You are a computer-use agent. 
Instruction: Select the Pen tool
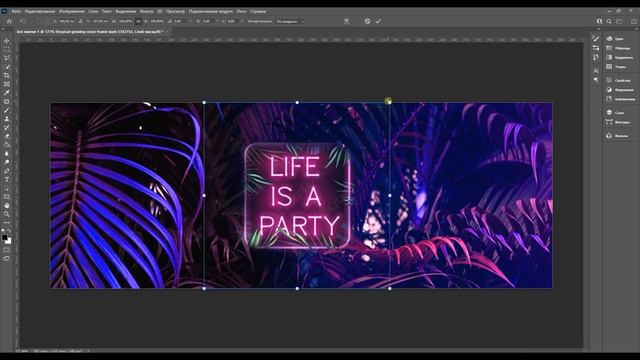[x=7, y=171]
